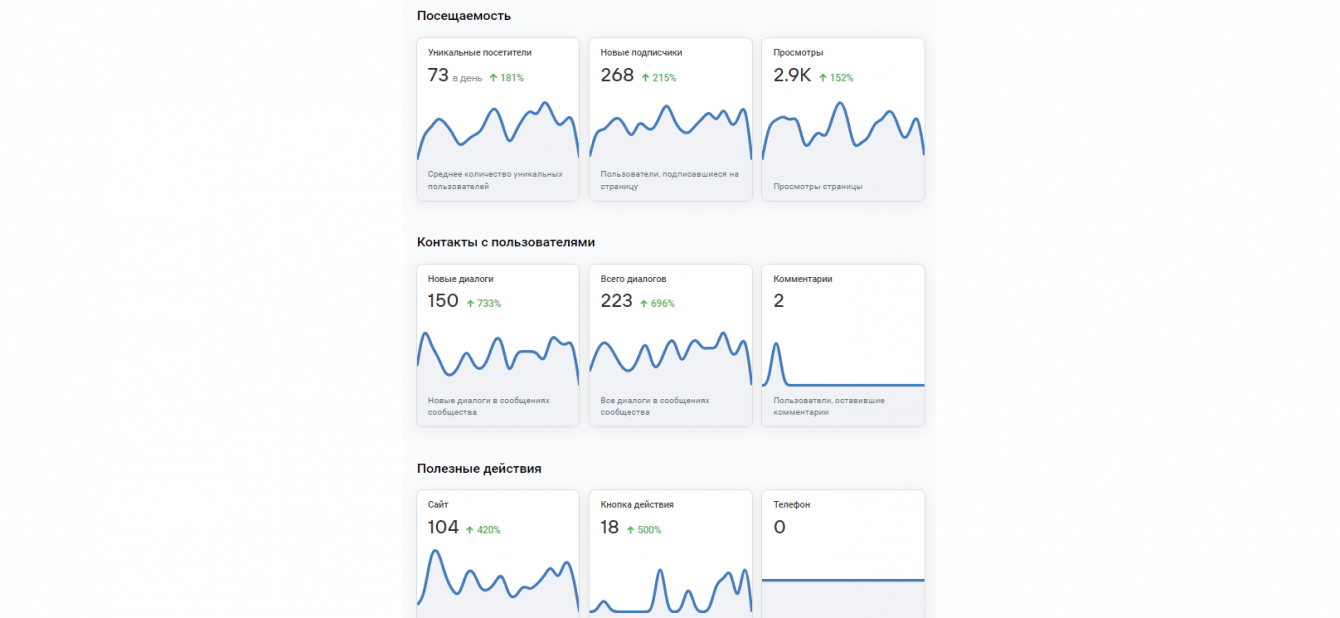The image size is (1340, 618).
Task: Click the 2.9K views number
Action: (792, 75)
